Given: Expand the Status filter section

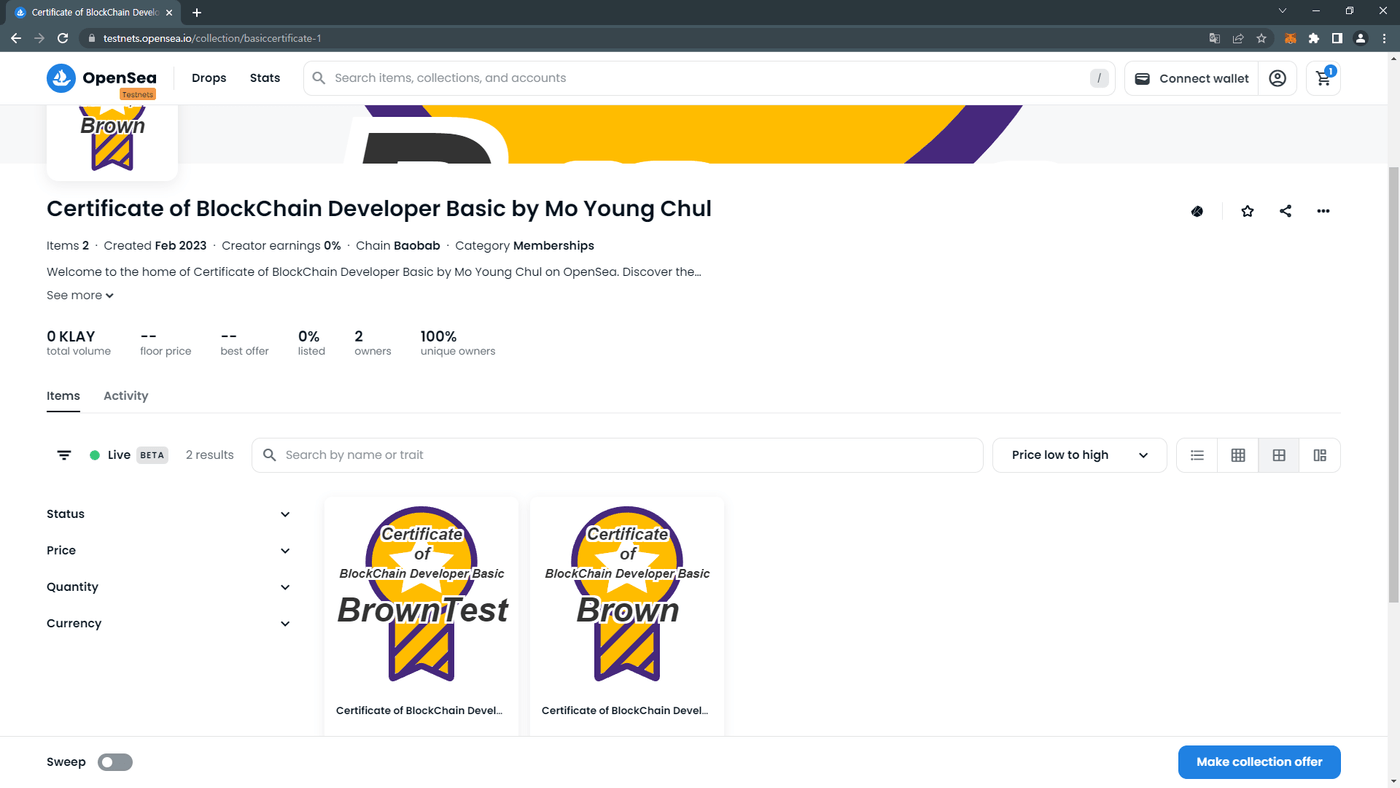Looking at the screenshot, I should (x=168, y=514).
